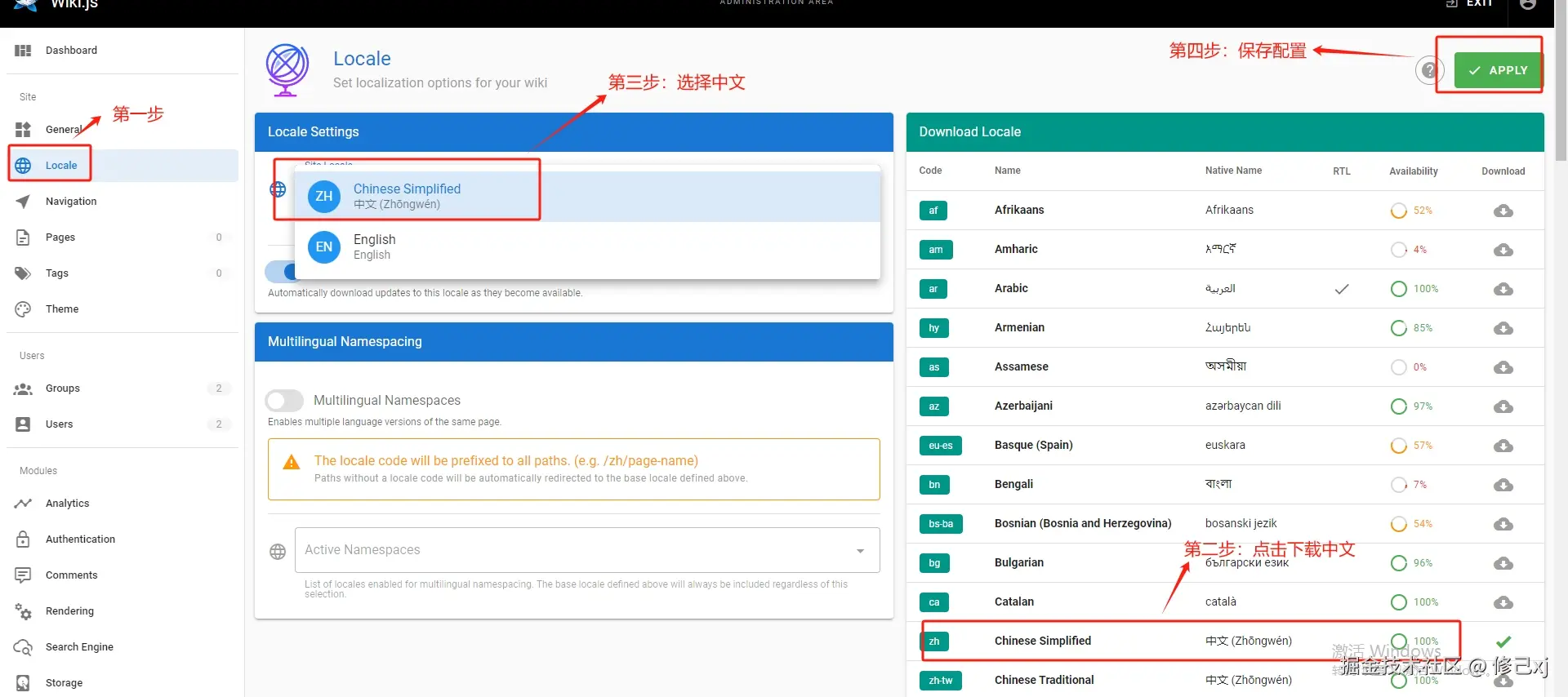Image resolution: width=1568 pixels, height=697 pixels.
Task: Click Availability column header
Action: [x=1414, y=171]
